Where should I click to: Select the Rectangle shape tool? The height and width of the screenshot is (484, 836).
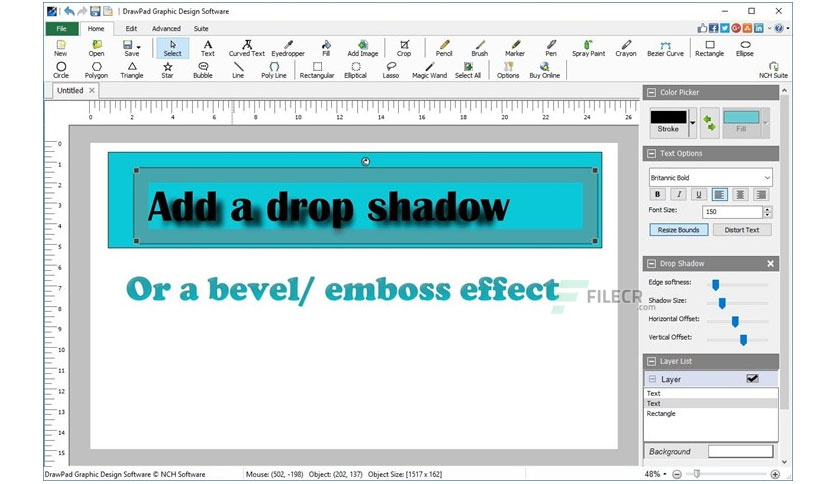[709, 48]
